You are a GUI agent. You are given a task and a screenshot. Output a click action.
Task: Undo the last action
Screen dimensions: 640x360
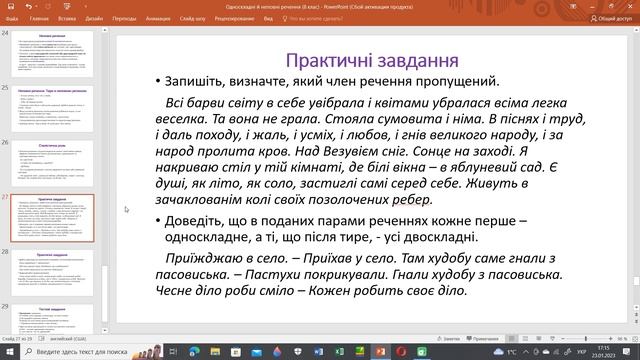(x=28, y=7)
